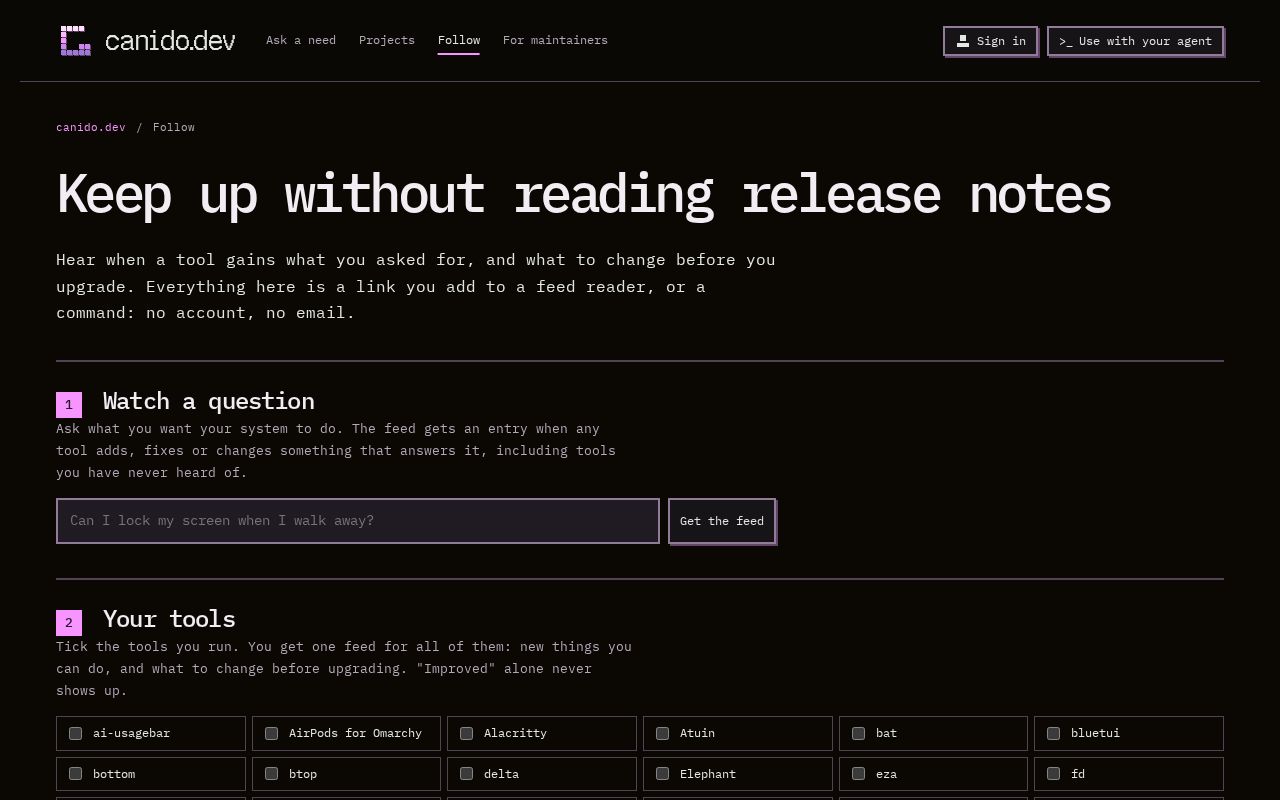Click the canido.dev pixel logo icon
This screenshot has width=1280, height=800.
[x=76, y=41]
